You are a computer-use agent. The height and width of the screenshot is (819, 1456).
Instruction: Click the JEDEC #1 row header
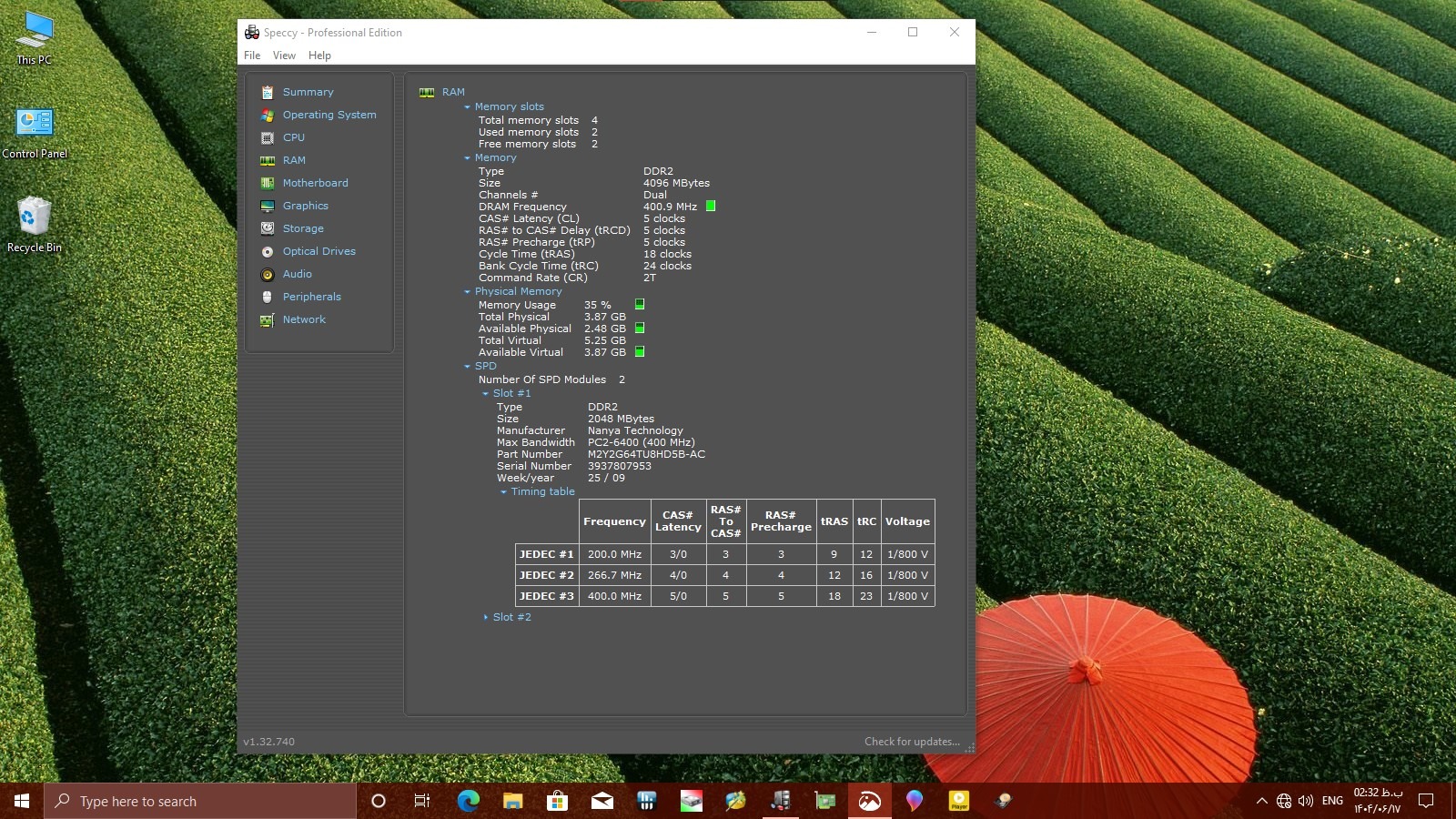point(547,554)
